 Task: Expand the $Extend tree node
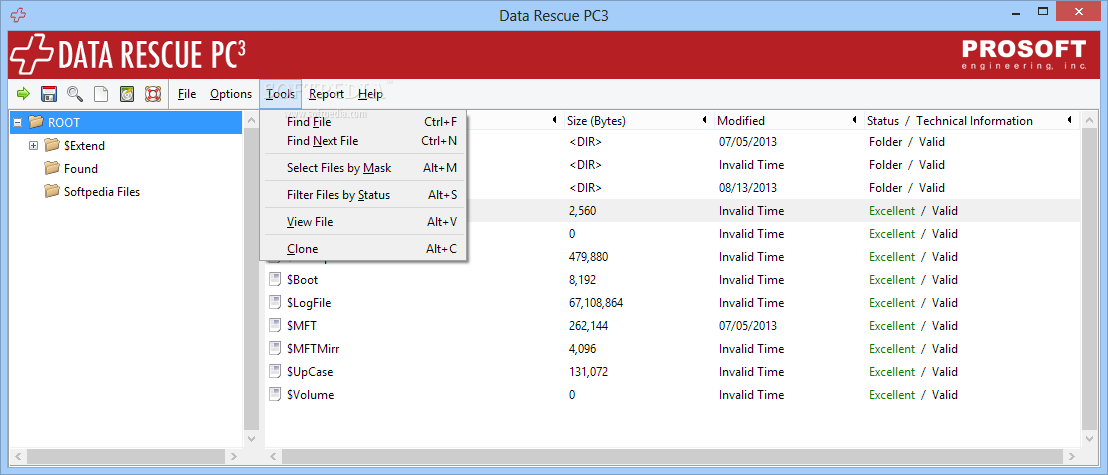33,146
